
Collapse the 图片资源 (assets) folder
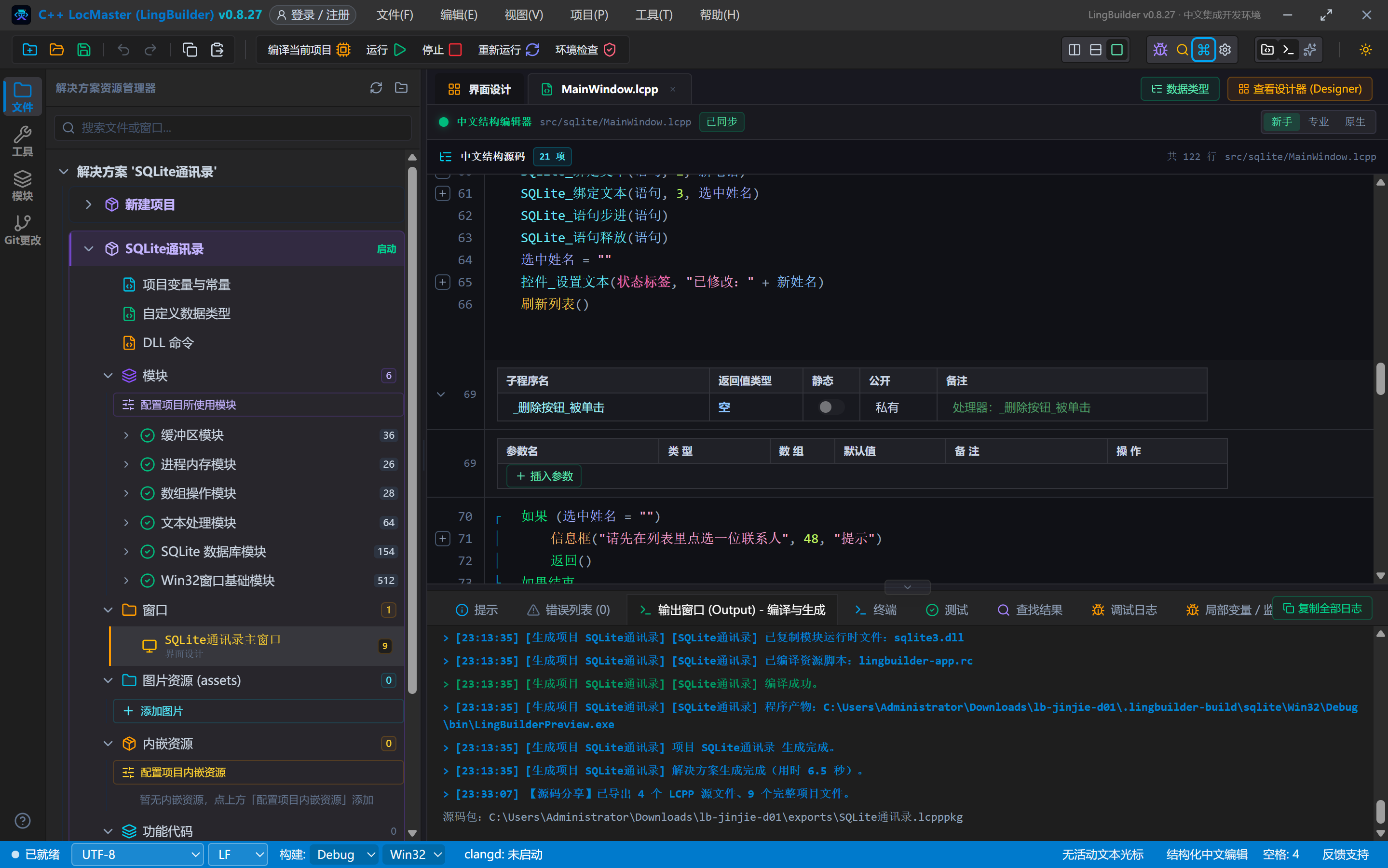tap(108, 680)
